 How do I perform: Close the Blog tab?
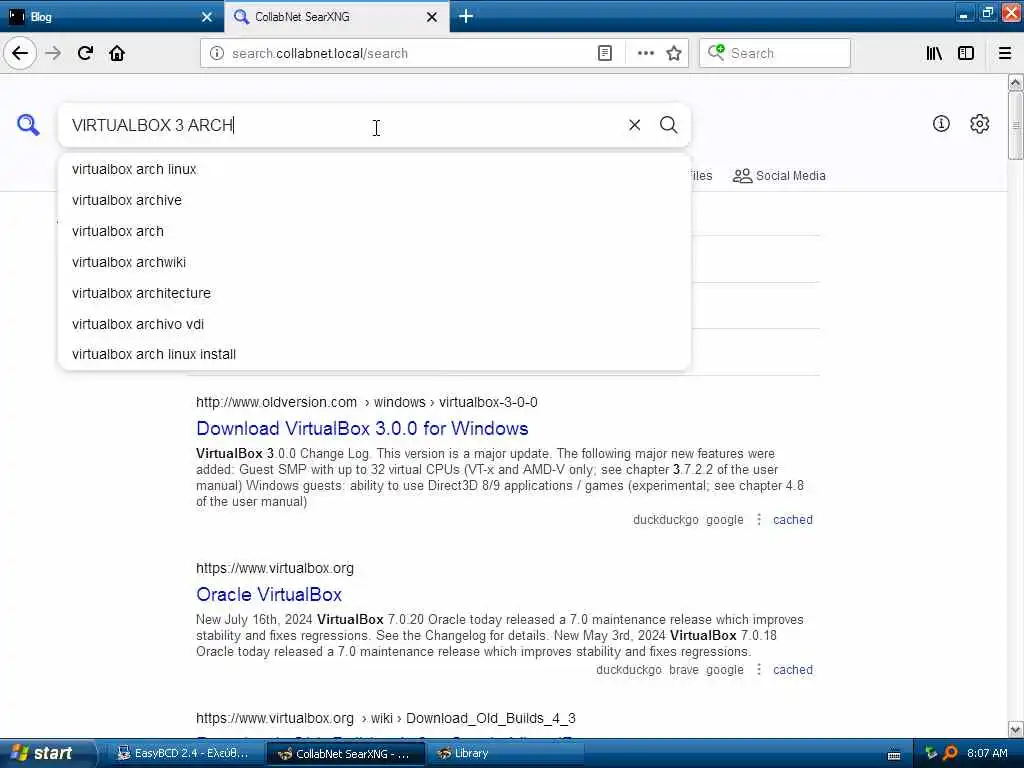[206, 17]
